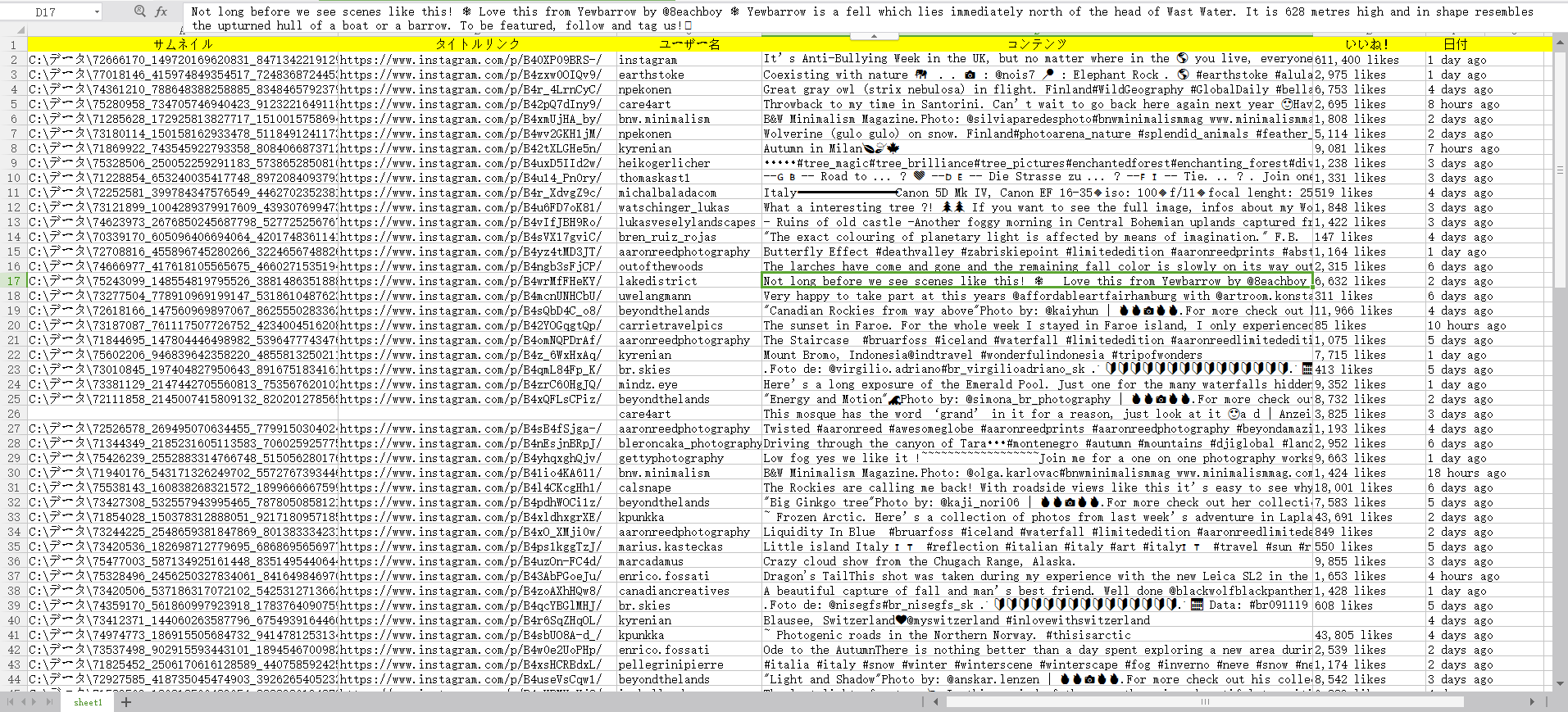Select the yellow コンテンツ header cell

pos(1037,44)
